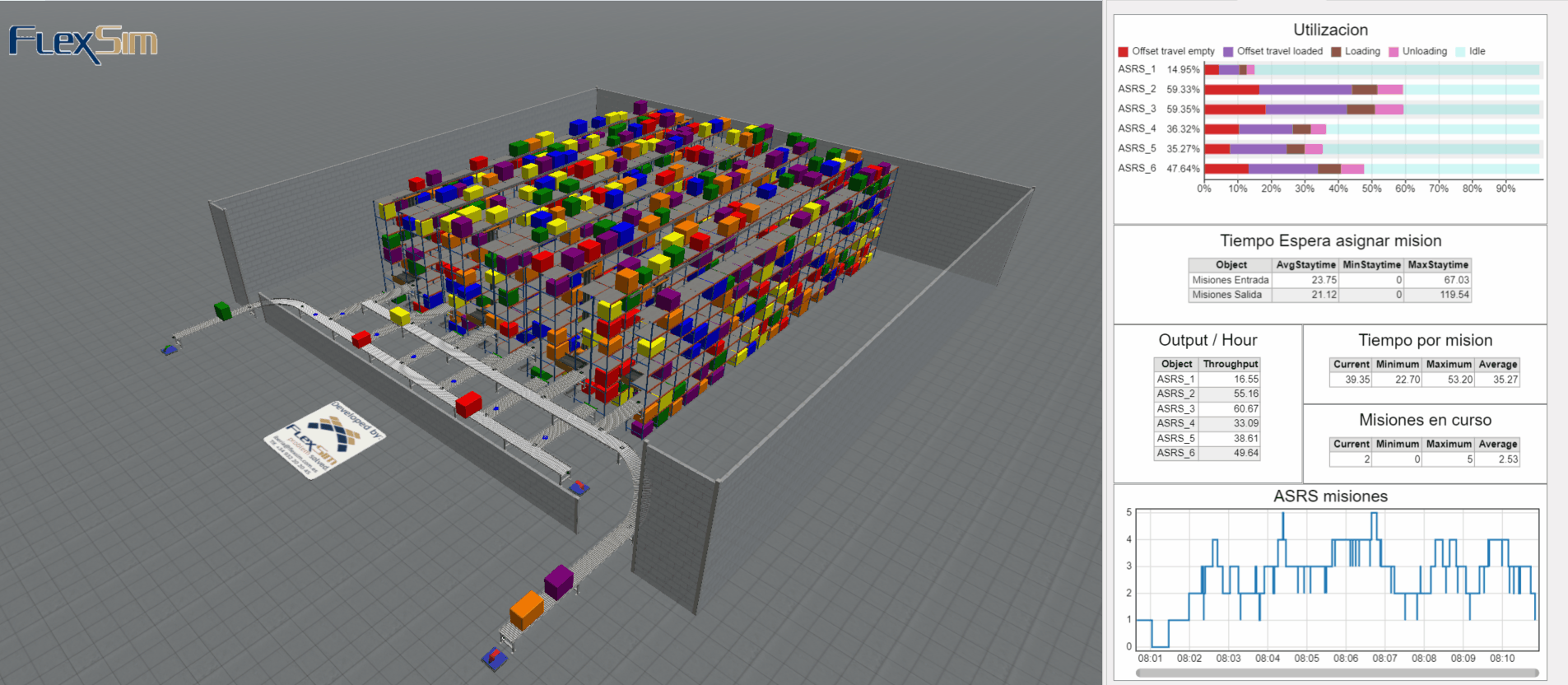Click the red Offset travel empty legend swatch
The image size is (1568, 685).
pyautogui.click(x=1124, y=52)
